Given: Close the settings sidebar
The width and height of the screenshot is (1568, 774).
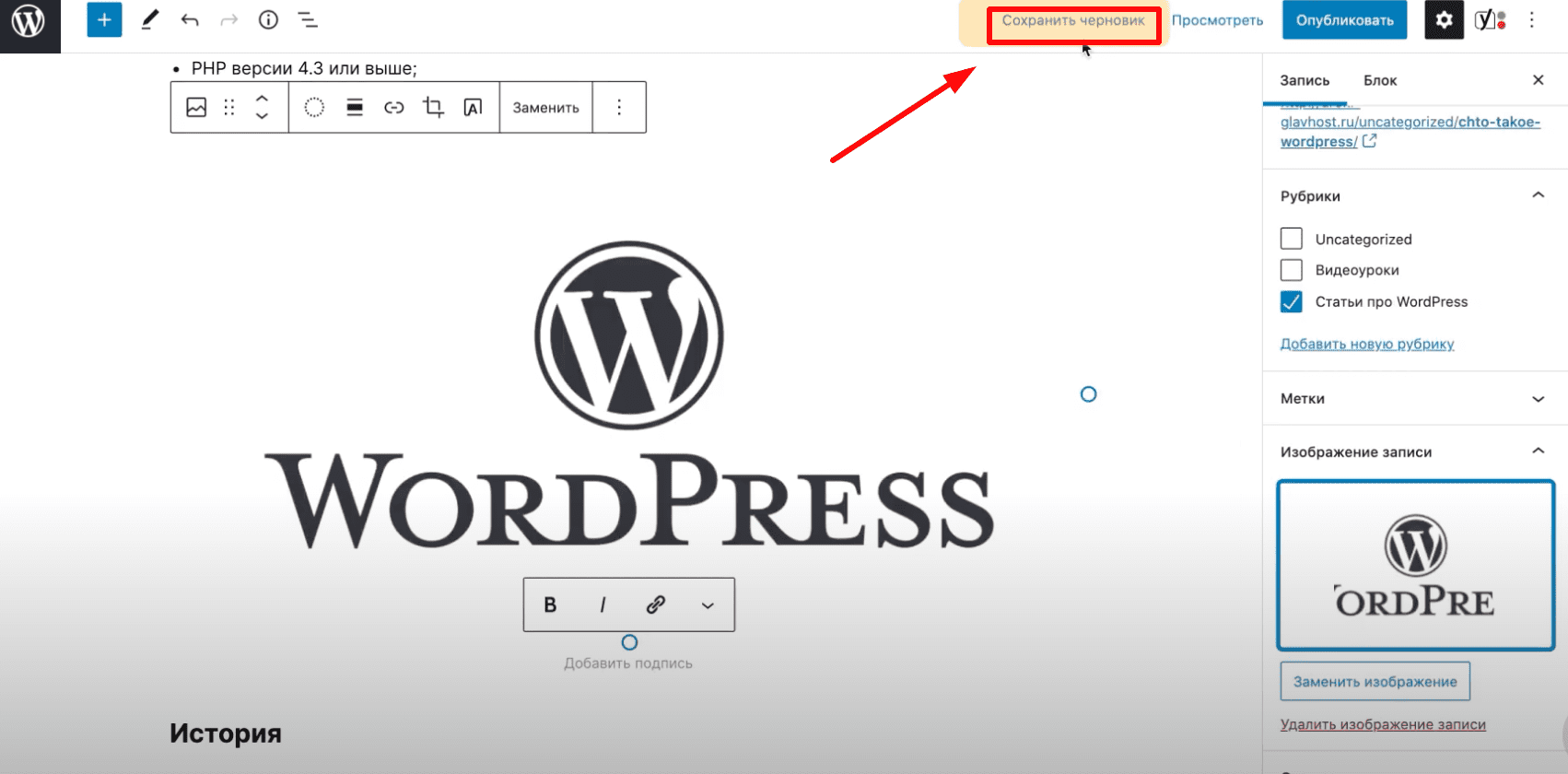Looking at the screenshot, I should tap(1538, 80).
